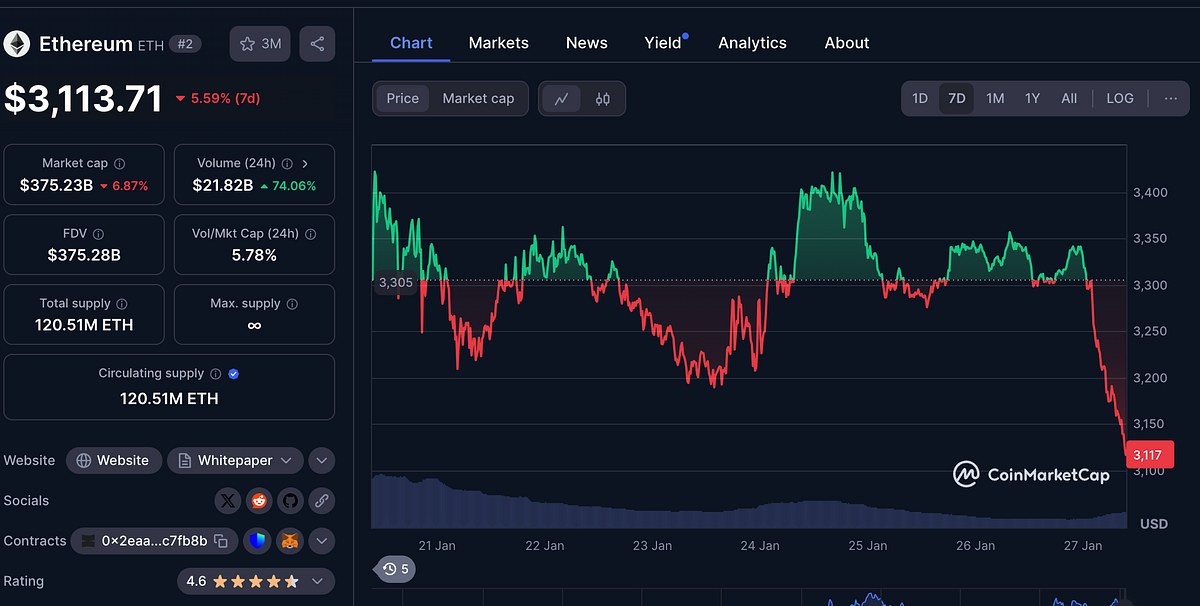Viewport: 1200px width, 606px height.
Task: Open Ethereum's GitHub social icon
Action: click(290, 500)
